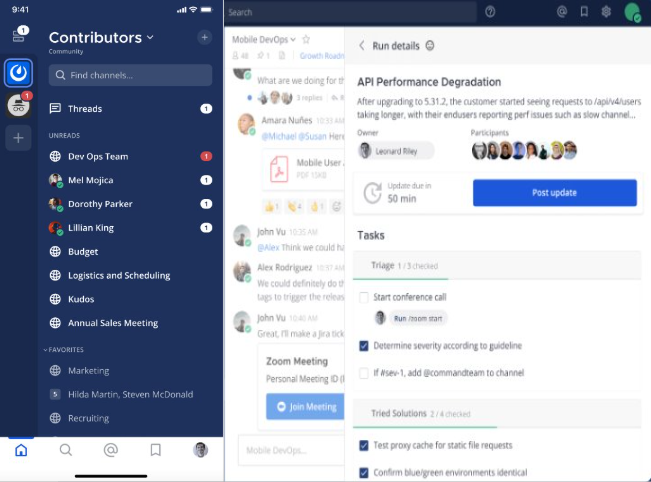Check the add @commandteam to channel task
Image resolution: width=651 pixels, height=482 pixels.
(364, 373)
